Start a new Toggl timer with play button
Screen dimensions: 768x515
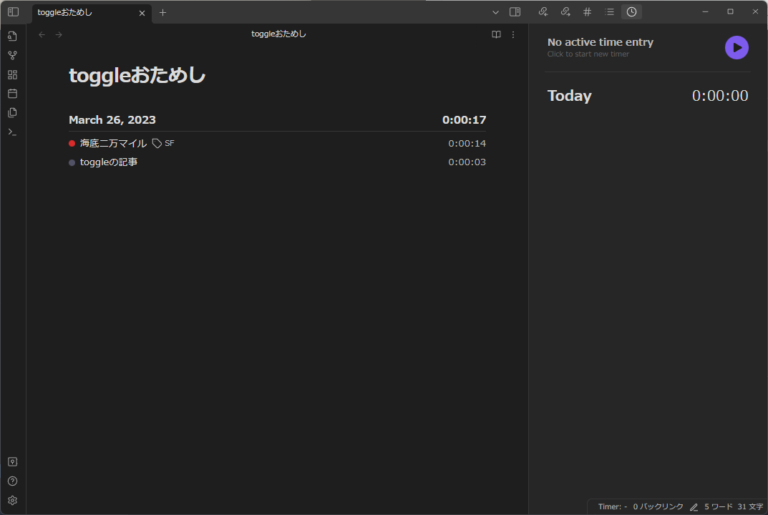pos(736,47)
